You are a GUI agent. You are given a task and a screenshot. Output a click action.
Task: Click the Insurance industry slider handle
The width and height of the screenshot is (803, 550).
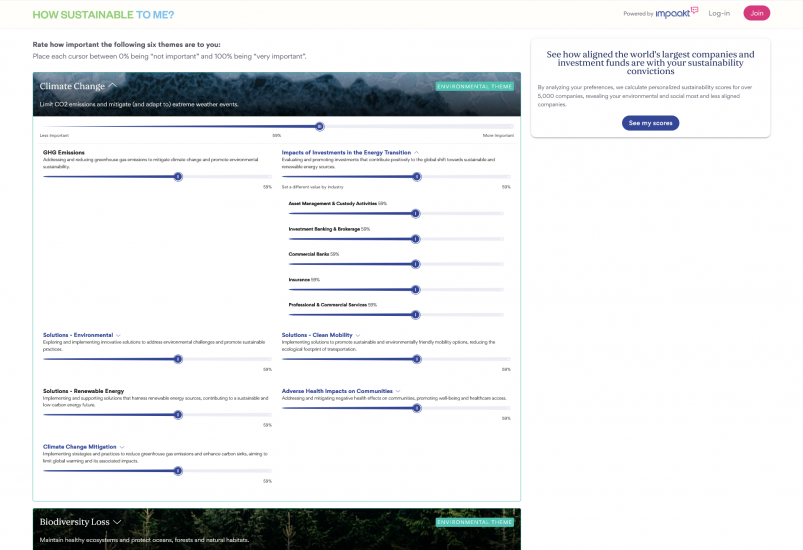(415, 289)
